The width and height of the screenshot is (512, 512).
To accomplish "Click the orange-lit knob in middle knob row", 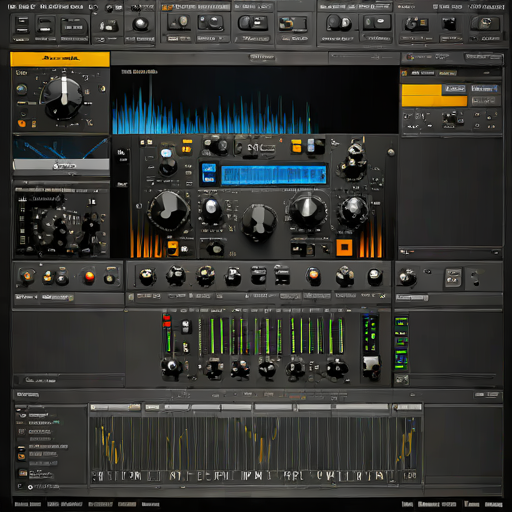I will pyautogui.click(x=313, y=276).
